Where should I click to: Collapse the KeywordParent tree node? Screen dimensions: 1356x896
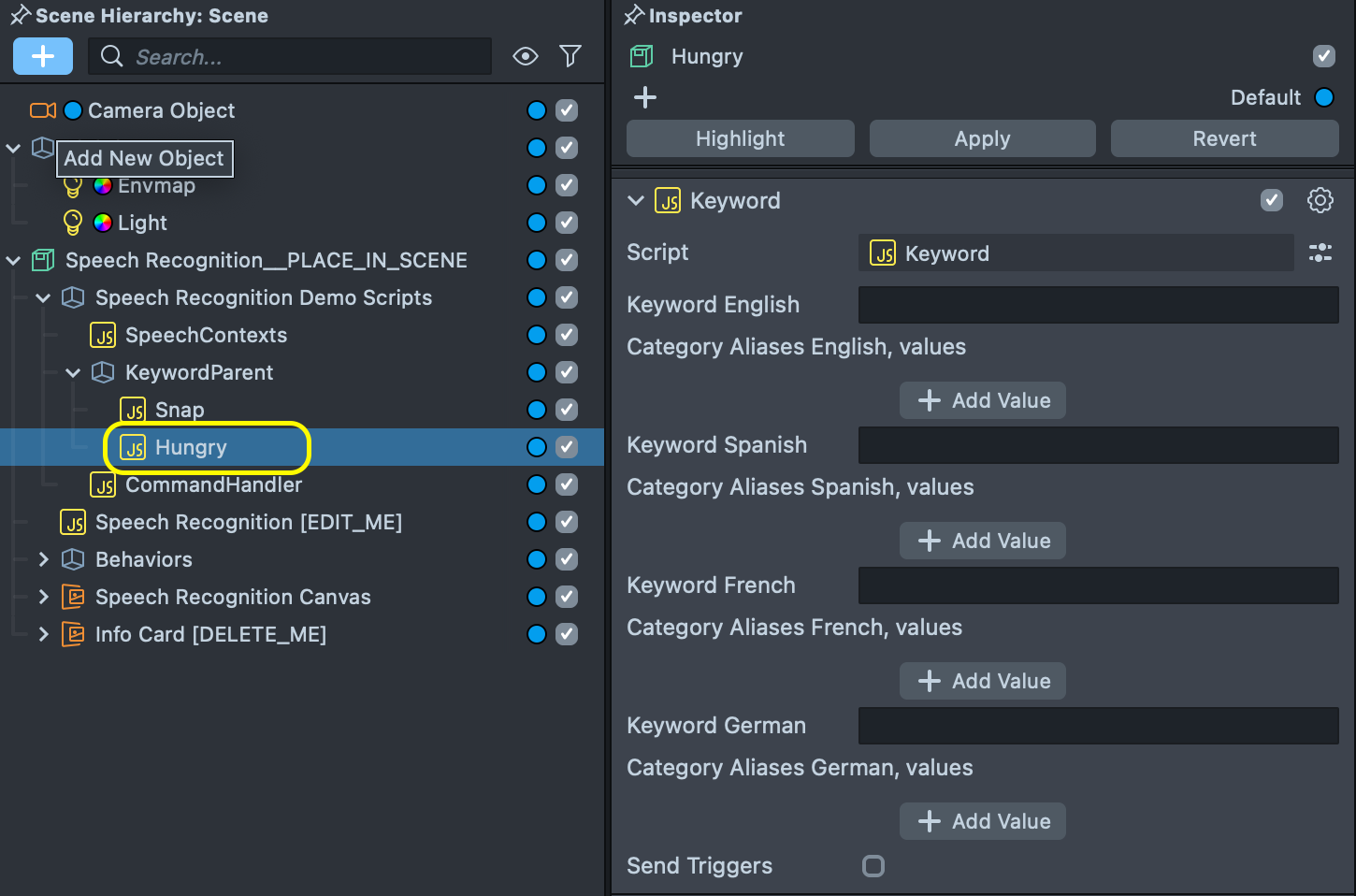coord(73,372)
